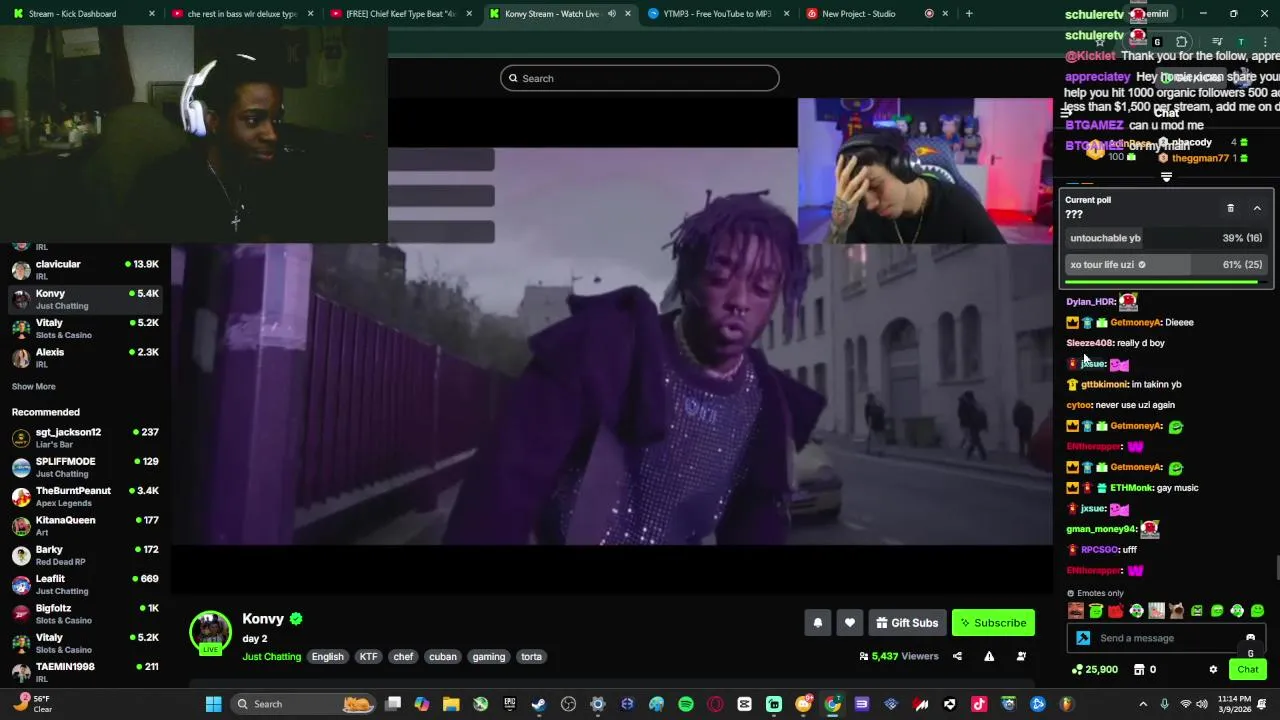This screenshot has width=1280, height=720.
Task: Open Steam from the taskbar
Action: tap(539, 704)
